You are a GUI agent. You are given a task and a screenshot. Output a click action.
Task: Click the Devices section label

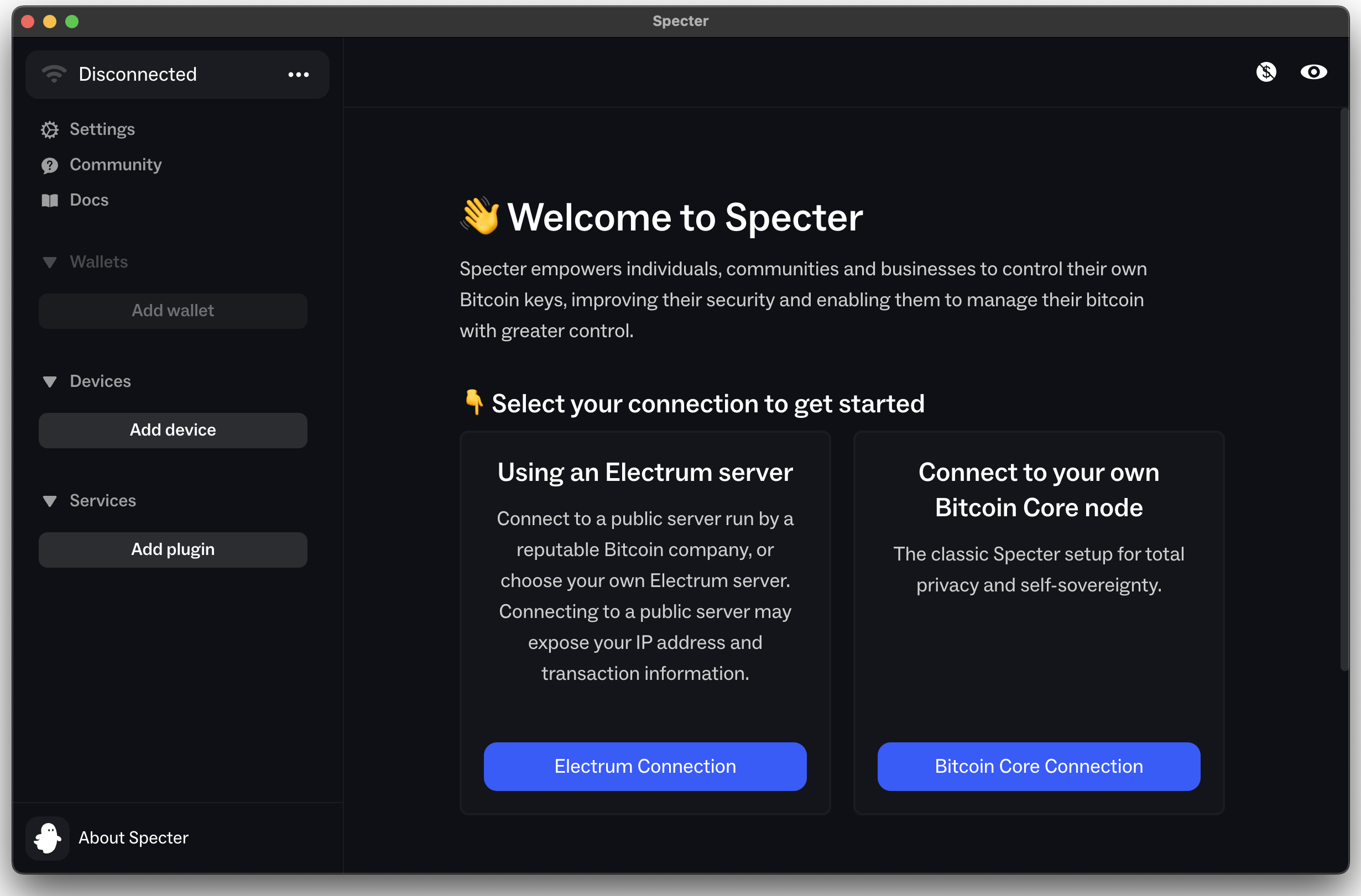click(101, 382)
